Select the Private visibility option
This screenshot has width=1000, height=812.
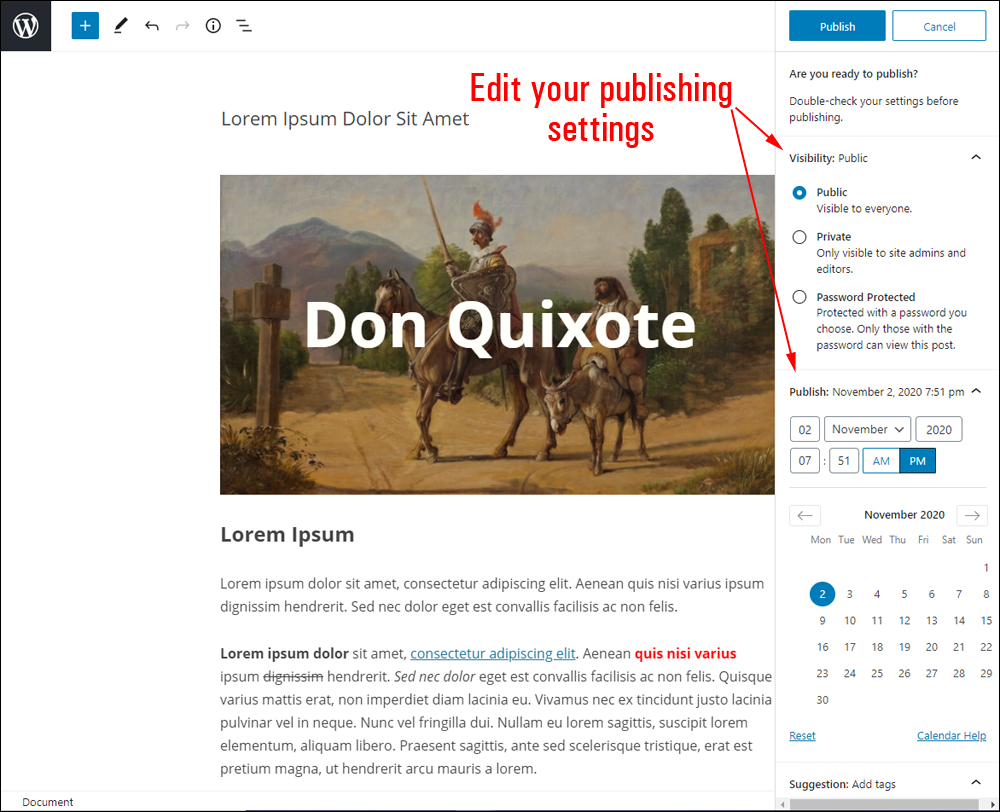pos(799,237)
